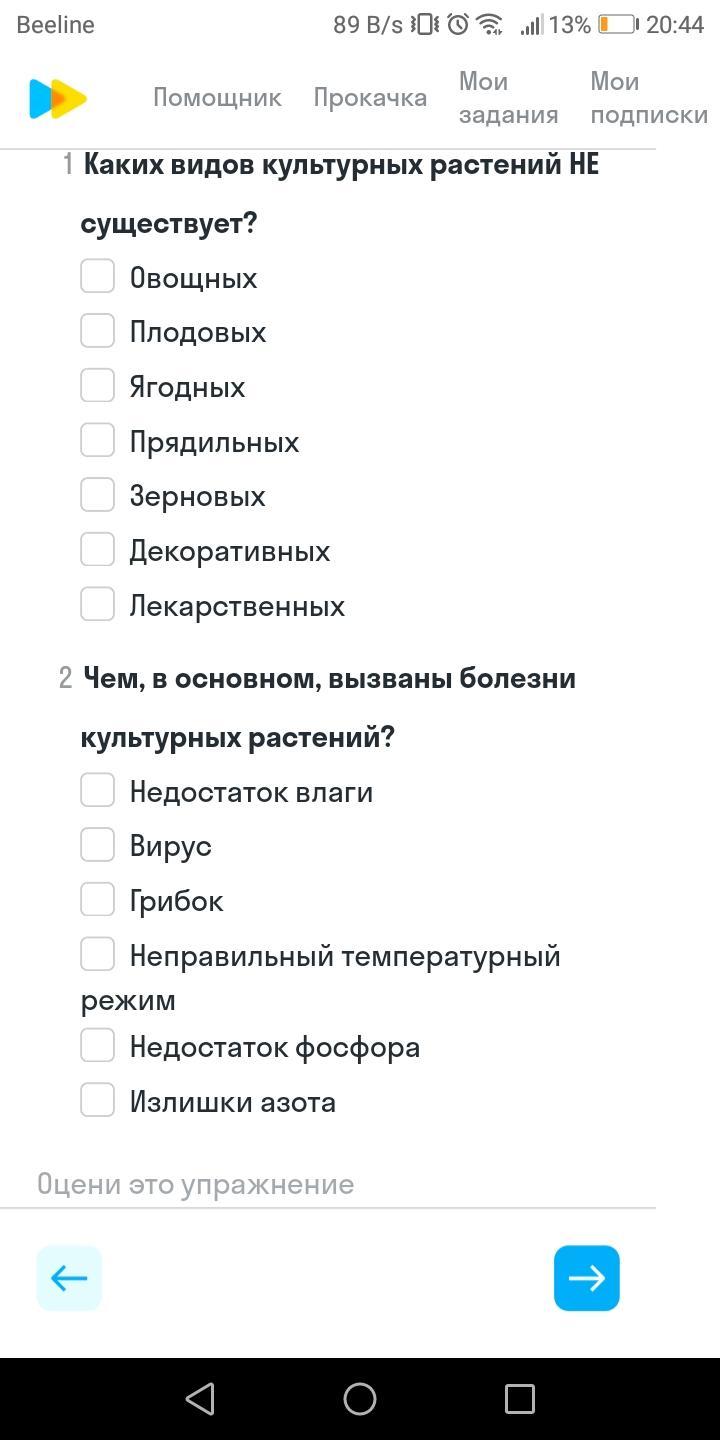Check the Недостаток фосфора option
Image resolution: width=720 pixels, height=1440 pixels.
pyautogui.click(x=98, y=1046)
